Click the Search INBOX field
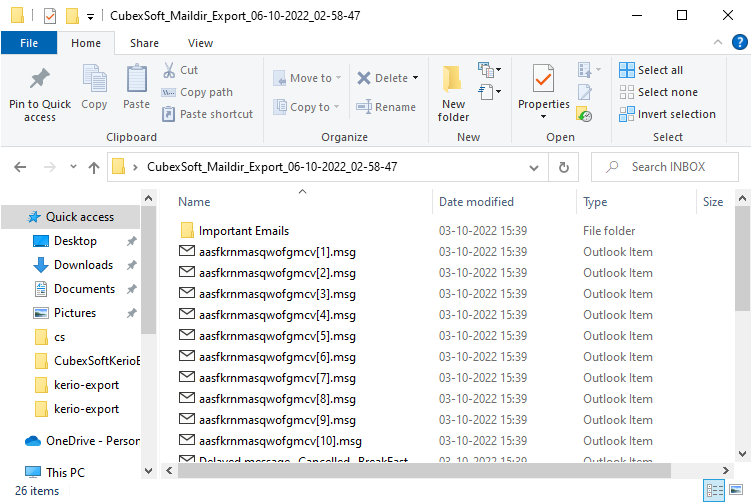Image resolution: width=752 pixels, height=503 pixels. click(665, 167)
